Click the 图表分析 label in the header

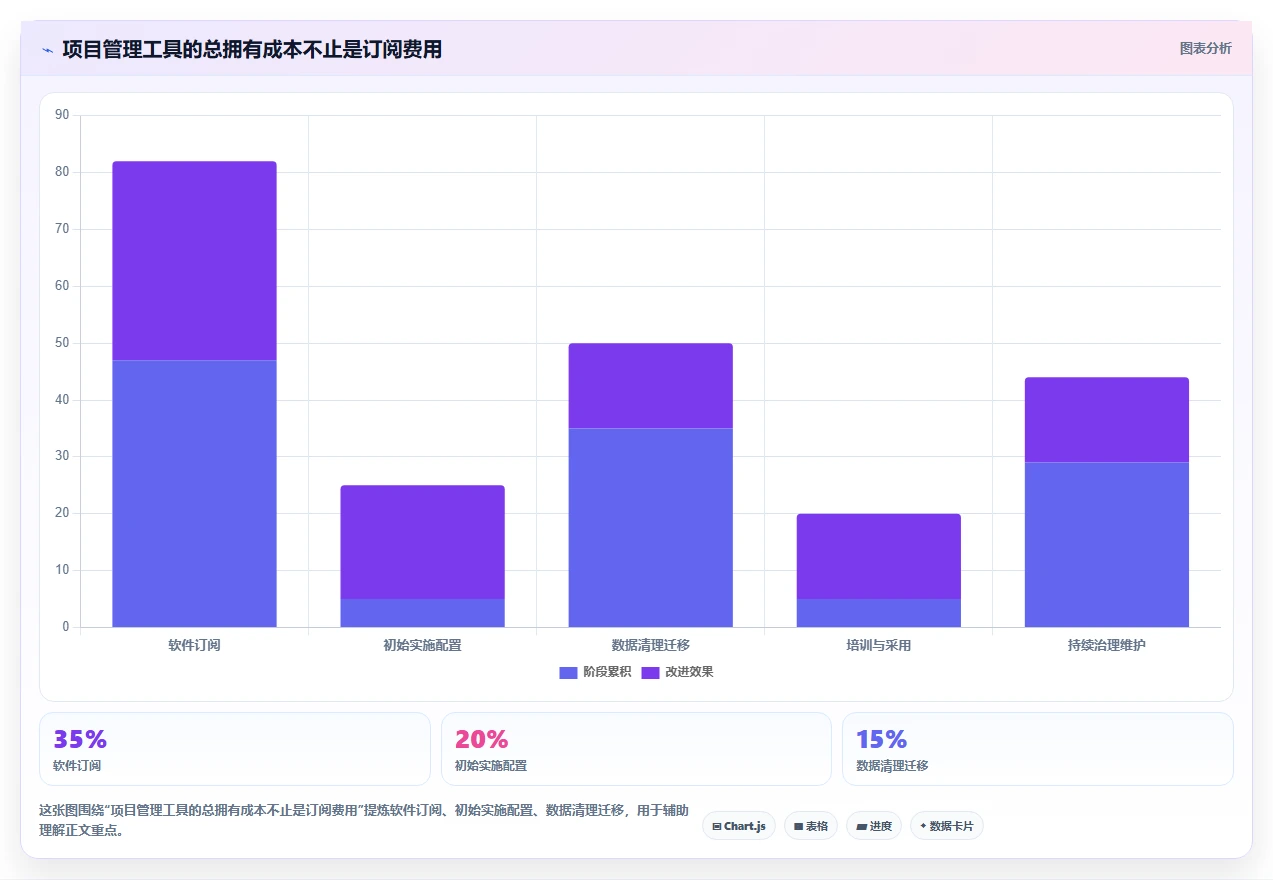[x=1205, y=48]
